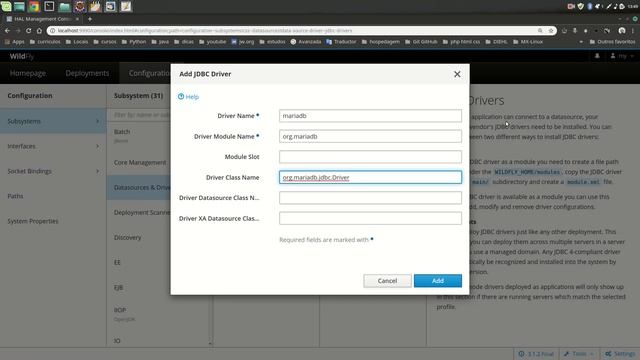Open the Configuration tab
Screen dimensions: 640x360
coord(149,73)
